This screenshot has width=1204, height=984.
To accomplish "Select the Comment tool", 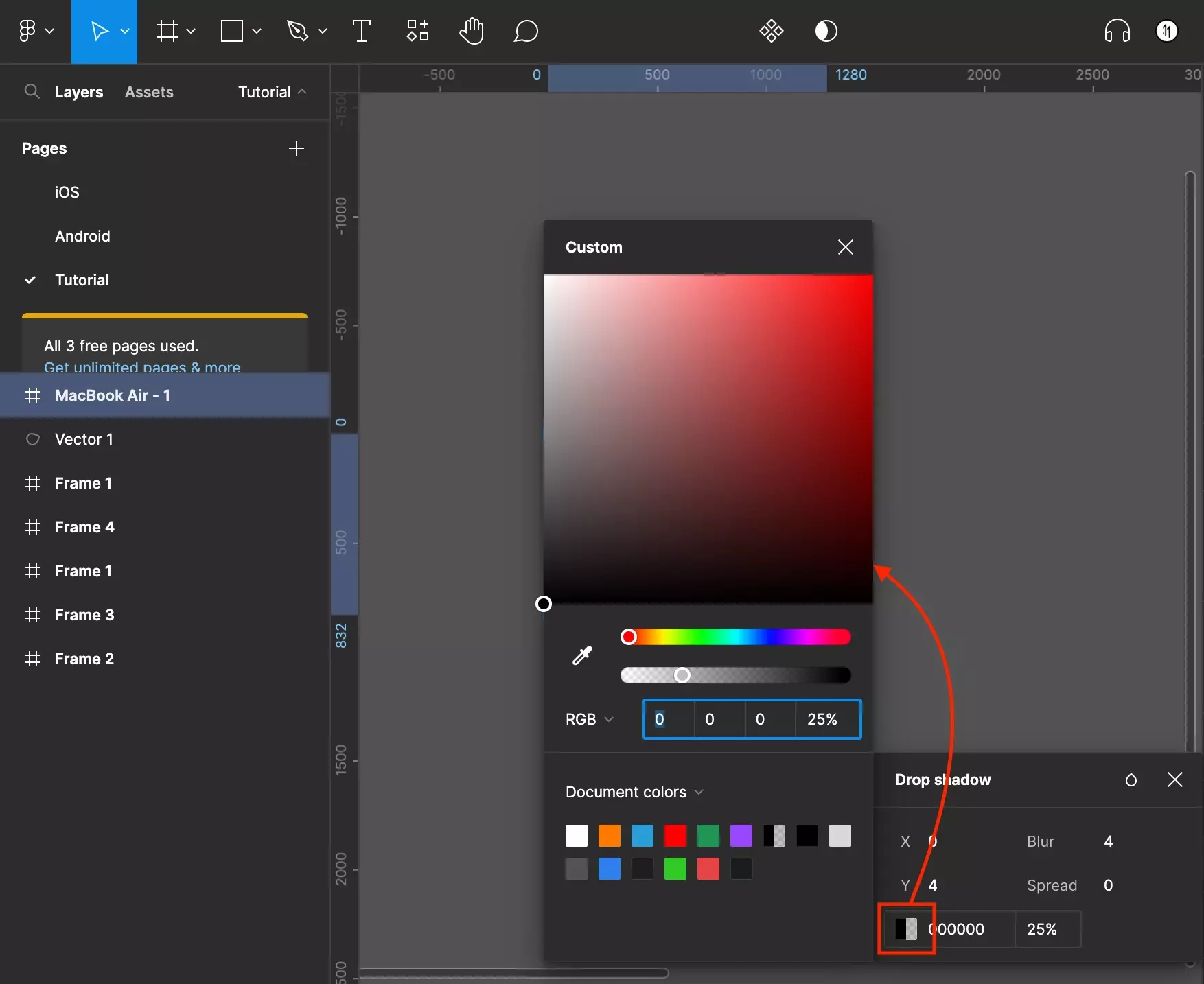I will [526, 31].
